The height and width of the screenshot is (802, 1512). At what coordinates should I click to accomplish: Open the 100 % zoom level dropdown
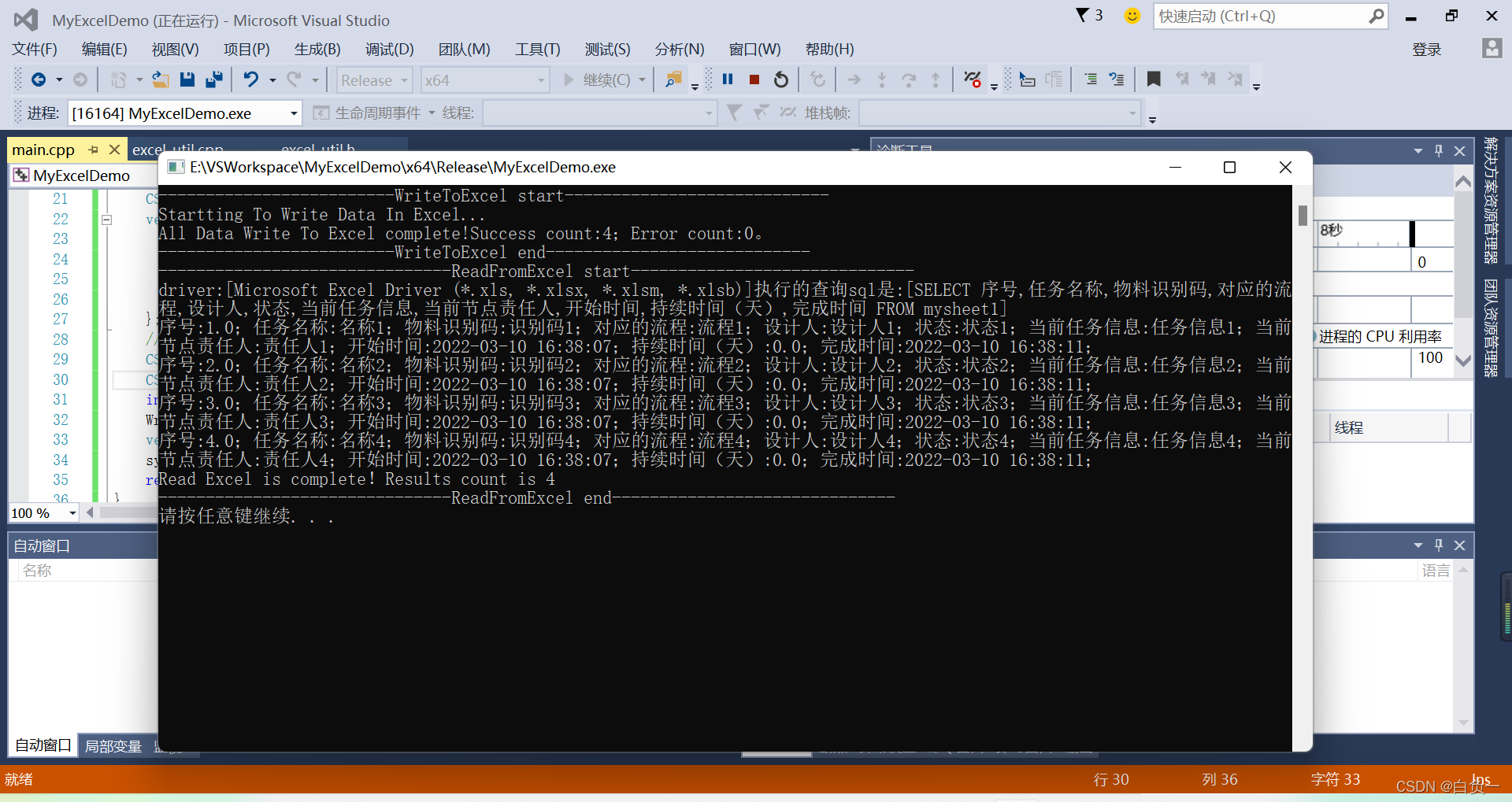click(x=72, y=513)
